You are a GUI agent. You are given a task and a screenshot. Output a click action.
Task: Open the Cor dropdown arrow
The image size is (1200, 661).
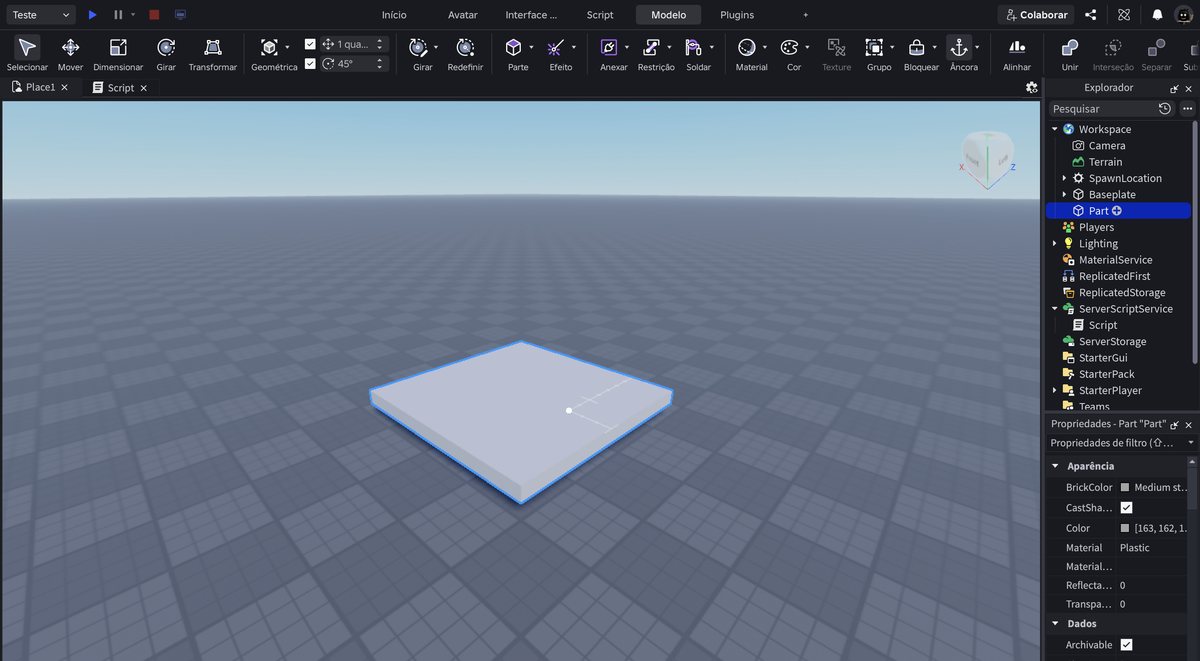point(807,47)
